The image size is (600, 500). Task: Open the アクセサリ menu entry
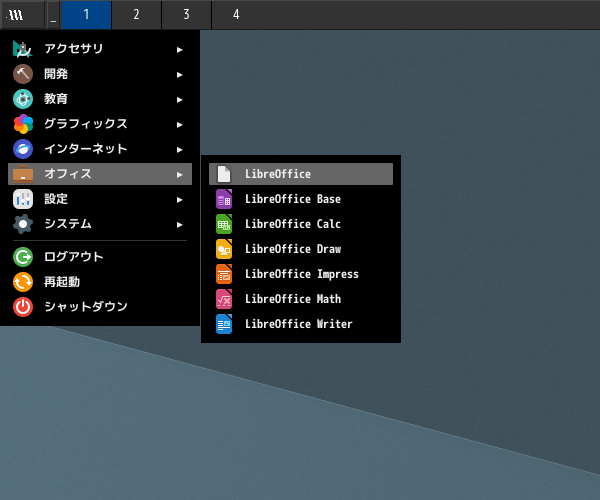pos(100,49)
